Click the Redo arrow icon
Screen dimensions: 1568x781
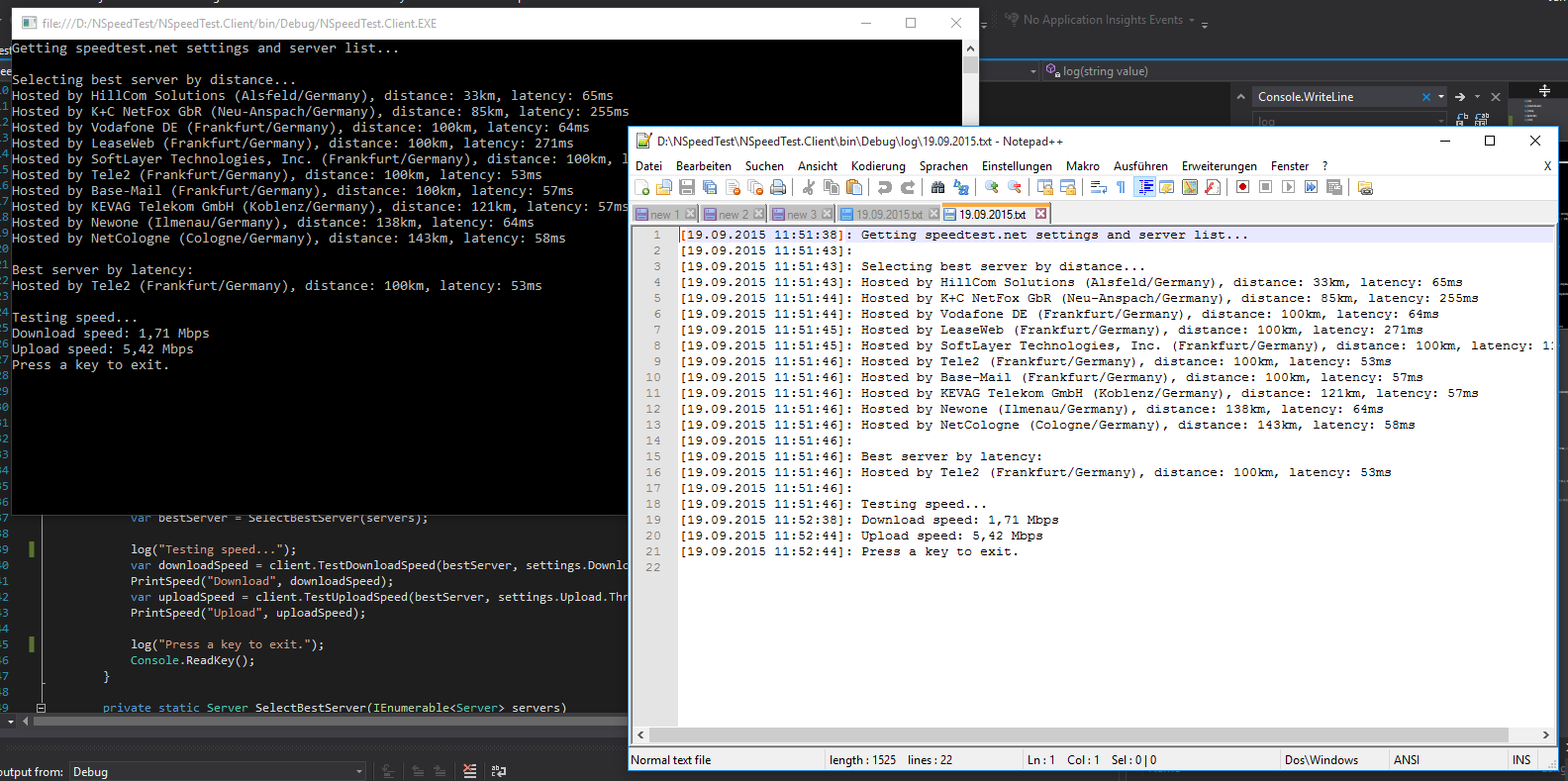tap(908, 187)
